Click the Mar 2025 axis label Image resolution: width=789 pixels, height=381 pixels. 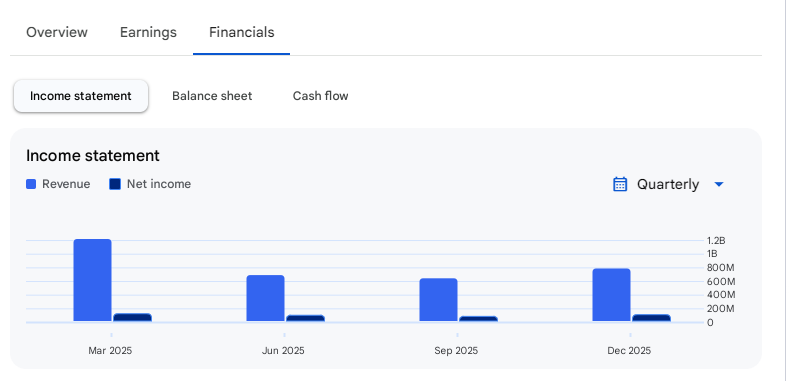pos(110,351)
